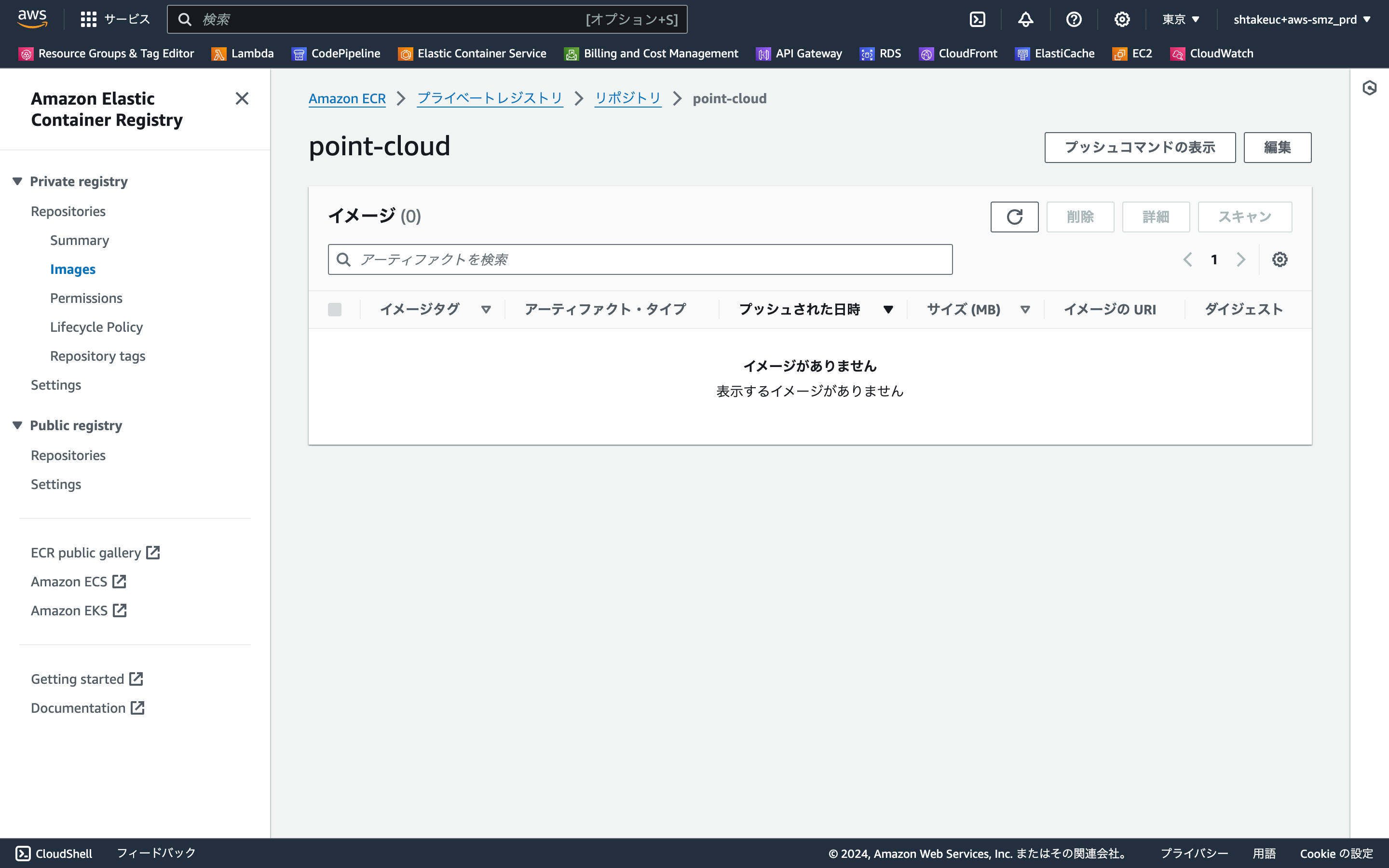Open table preferences gear icon

click(x=1280, y=259)
